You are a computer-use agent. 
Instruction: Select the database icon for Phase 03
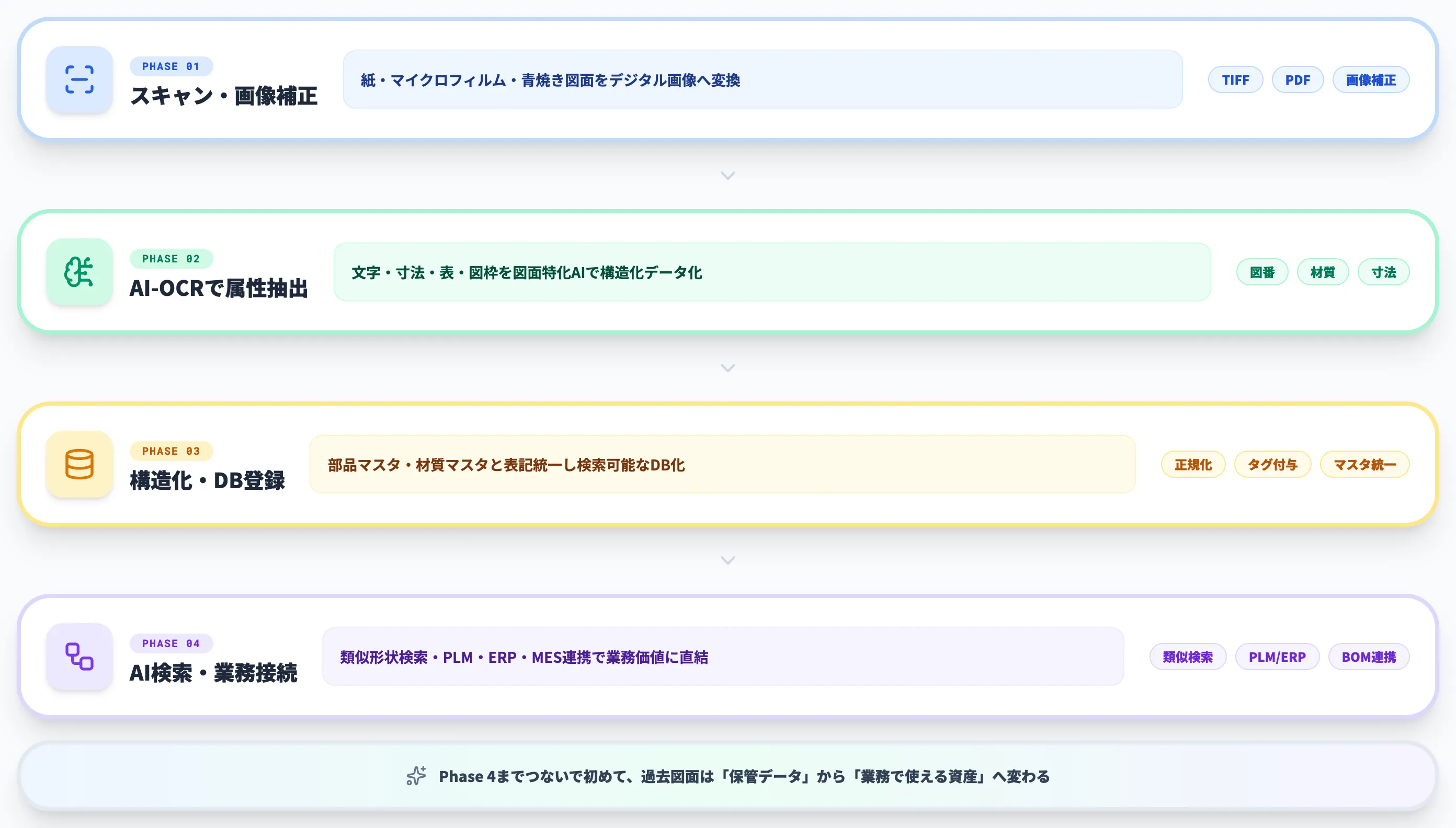click(79, 464)
